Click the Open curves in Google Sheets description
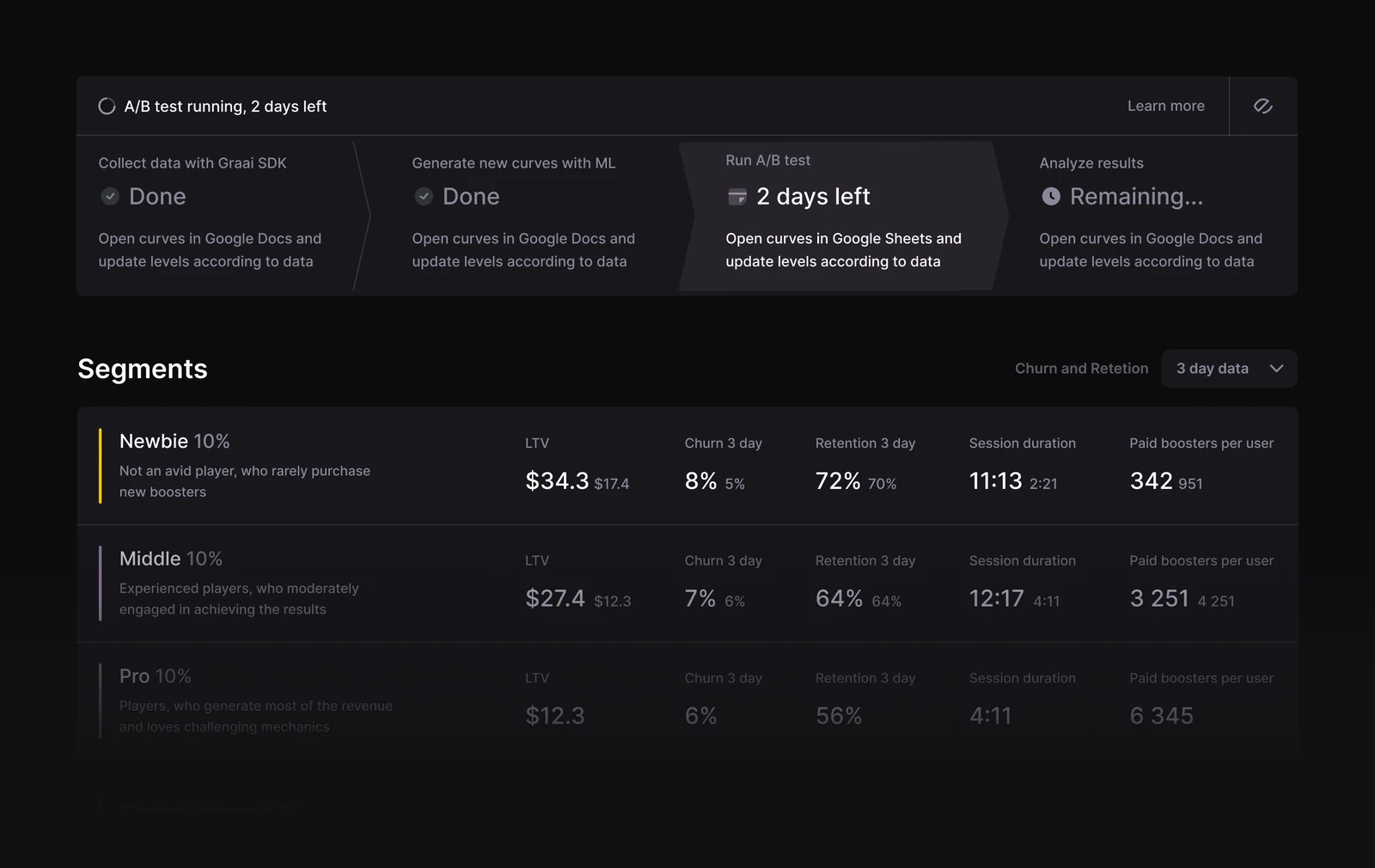This screenshot has width=1375, height=868. [x=843, y=250]
